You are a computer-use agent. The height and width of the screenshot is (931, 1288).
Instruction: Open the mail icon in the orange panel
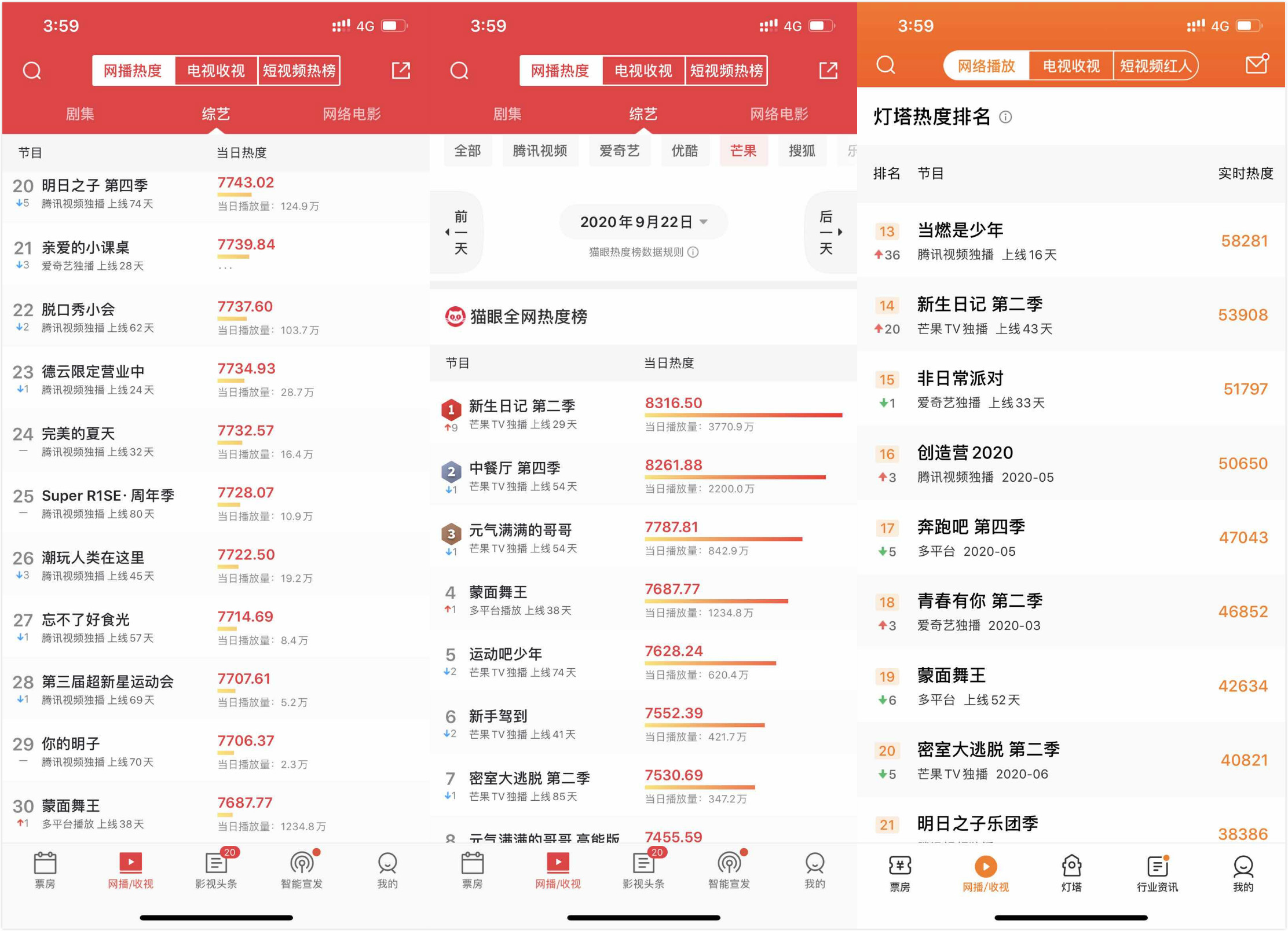1257,64
